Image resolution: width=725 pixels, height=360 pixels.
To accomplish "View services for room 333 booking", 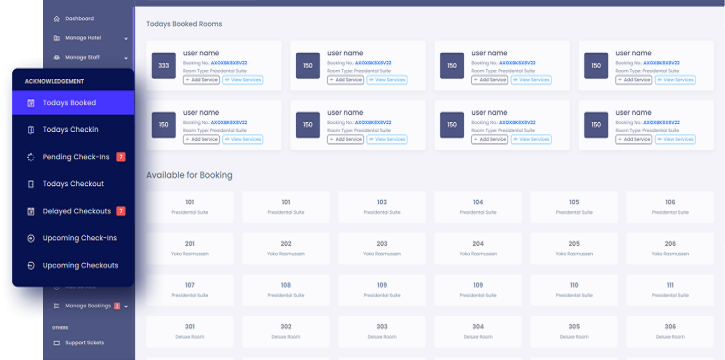I will coord(243,80).
